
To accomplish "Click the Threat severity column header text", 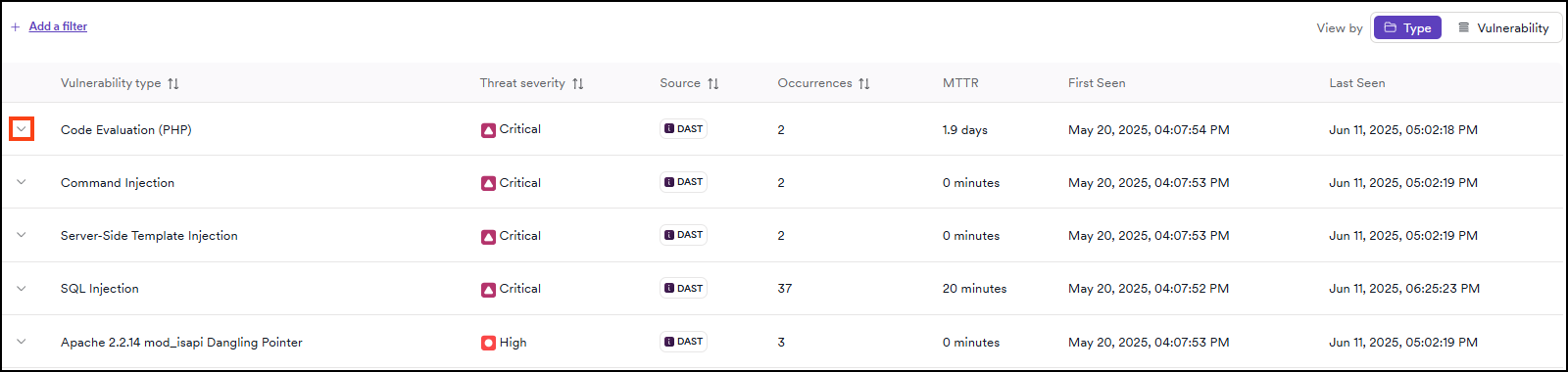I will point(522,83).
